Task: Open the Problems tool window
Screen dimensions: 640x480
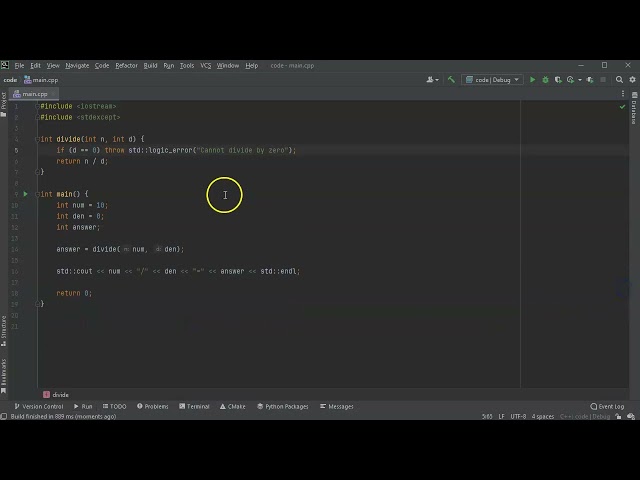Action: click(x=153, y=407)
